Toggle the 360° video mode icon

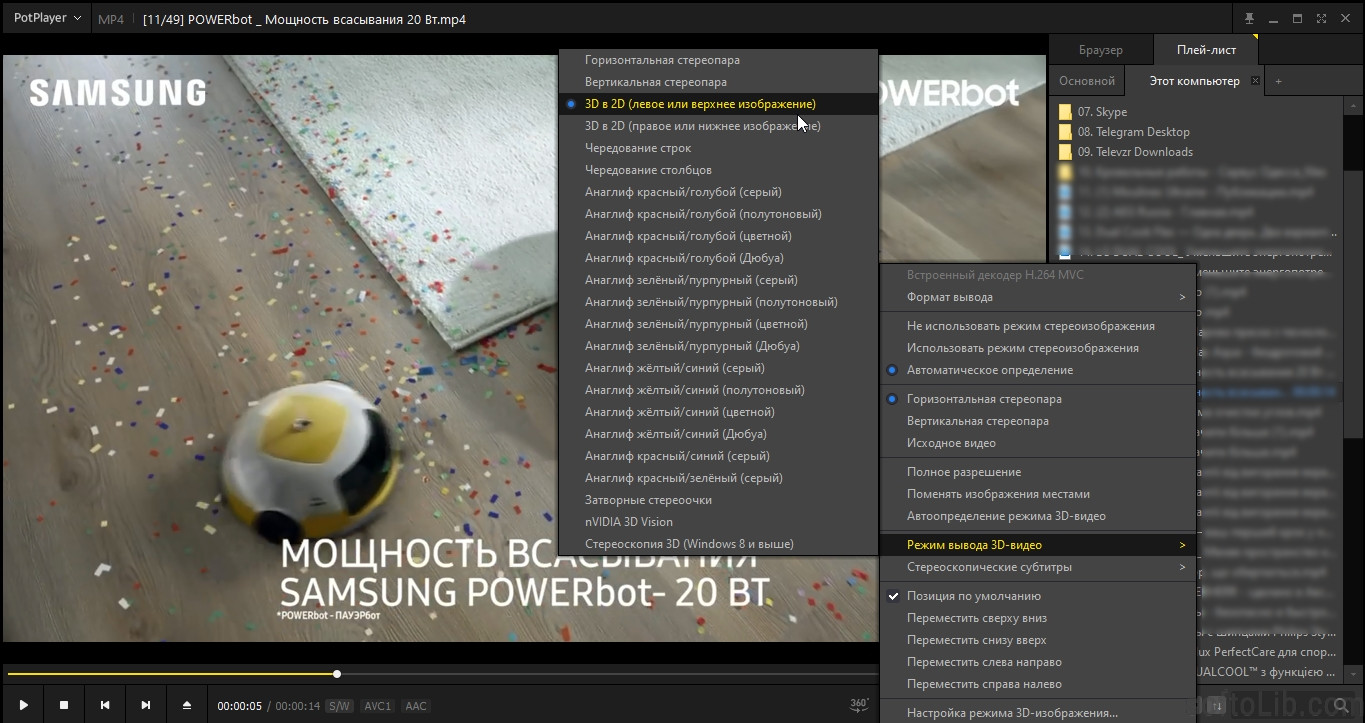pyautogui.click(x=859, y=704)
